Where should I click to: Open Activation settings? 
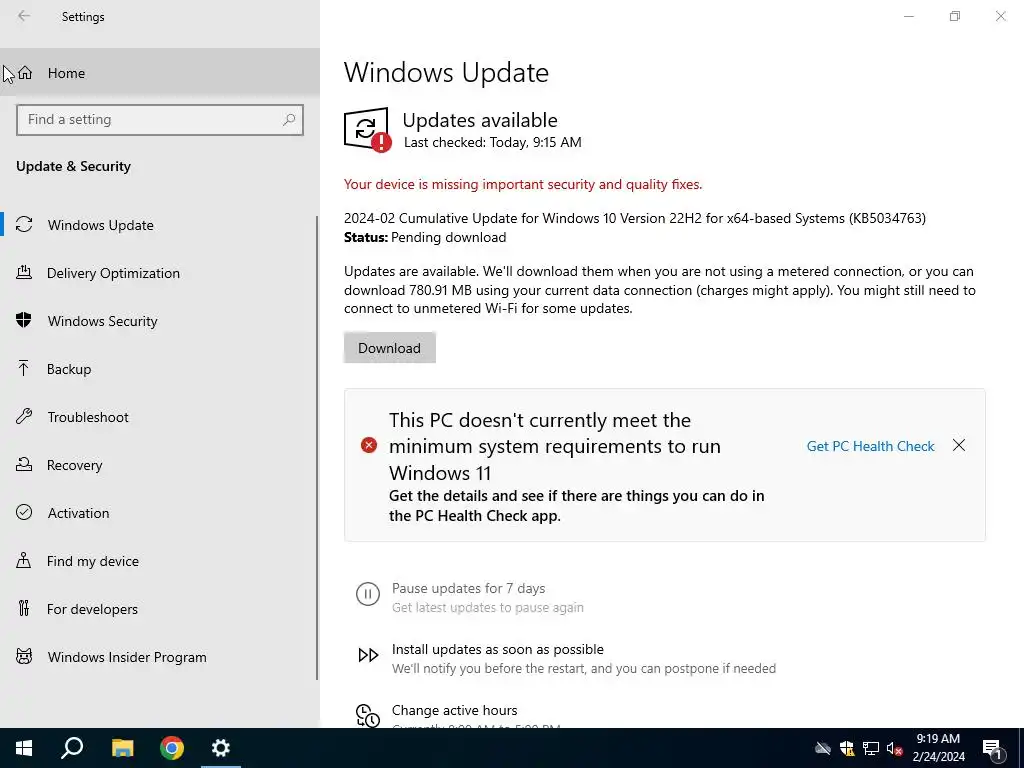pos(158,513)
